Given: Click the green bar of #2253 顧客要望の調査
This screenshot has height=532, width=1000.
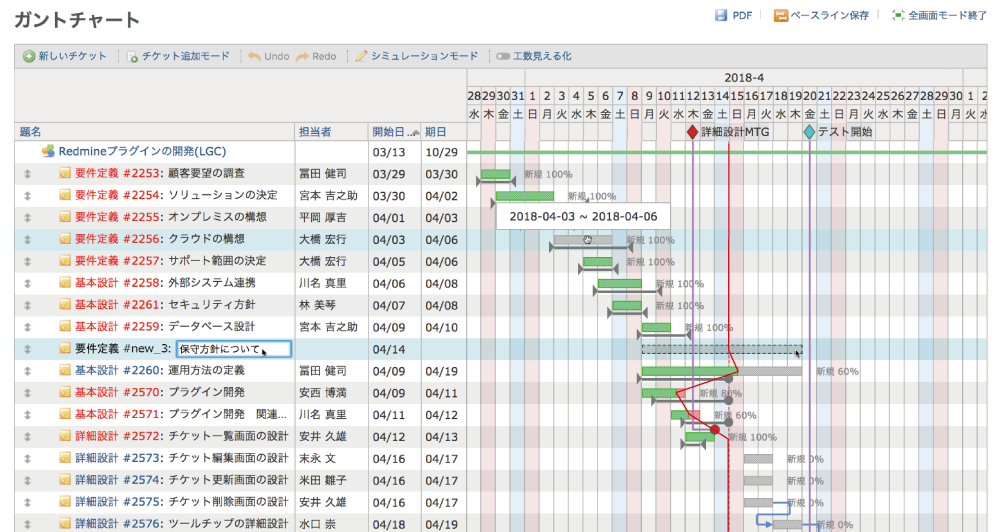Looking at the screenshot, I should click(496, 174).
